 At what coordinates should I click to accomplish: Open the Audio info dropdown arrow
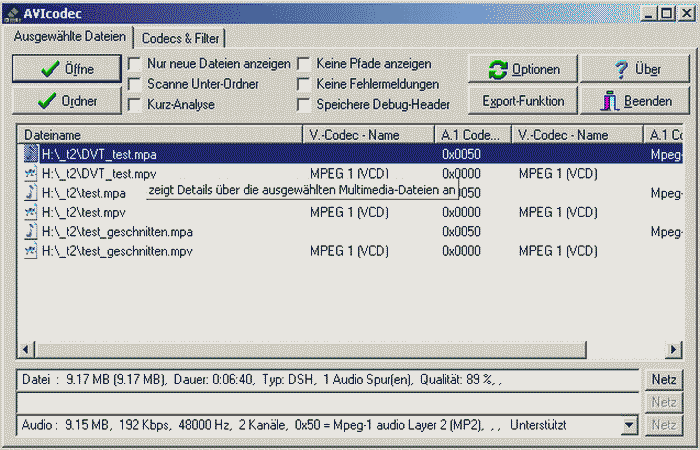[629, 426]
